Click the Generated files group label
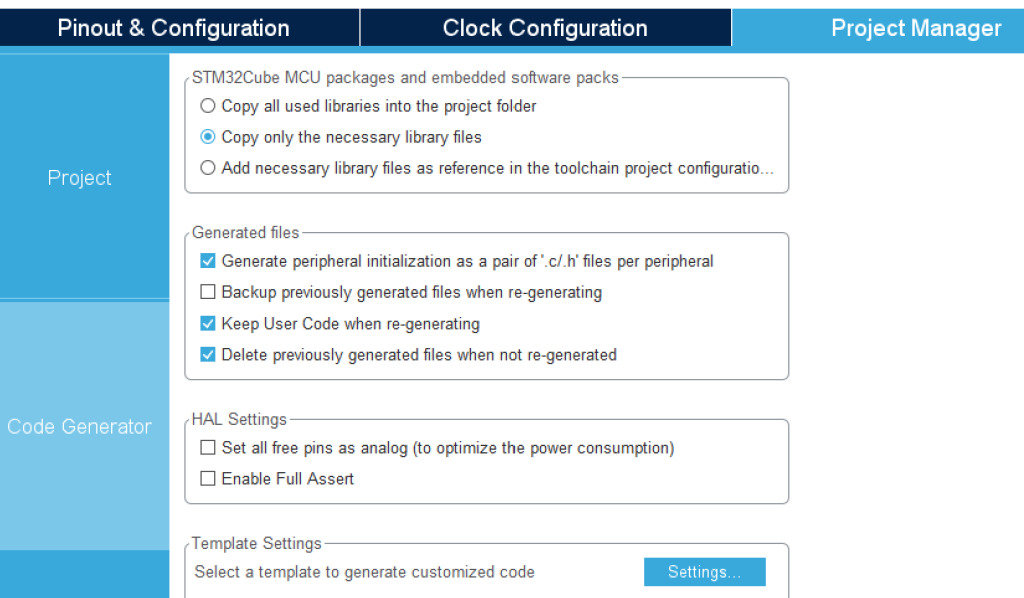The height and width of the screenshot is (598, 1024). pos(246,232)
